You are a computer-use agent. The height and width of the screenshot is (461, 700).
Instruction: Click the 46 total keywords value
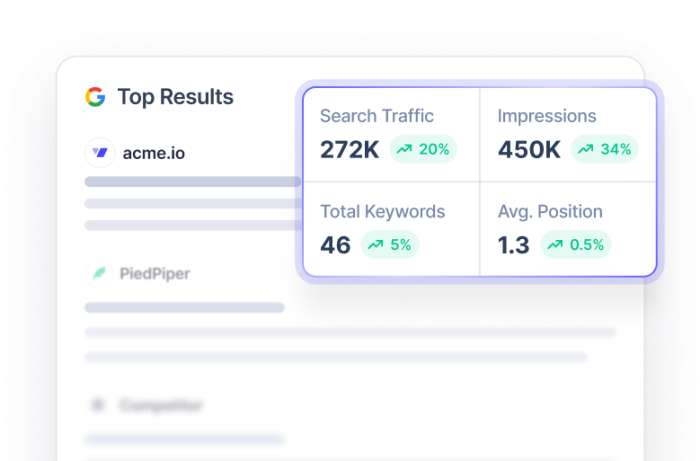click(335, 244)
